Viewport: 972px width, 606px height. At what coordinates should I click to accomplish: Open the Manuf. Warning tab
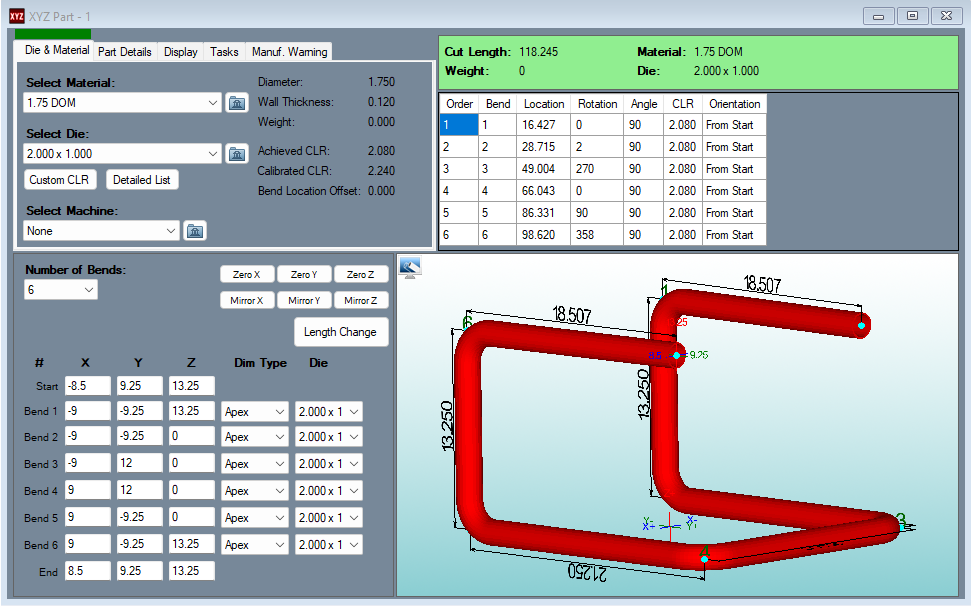289,52
